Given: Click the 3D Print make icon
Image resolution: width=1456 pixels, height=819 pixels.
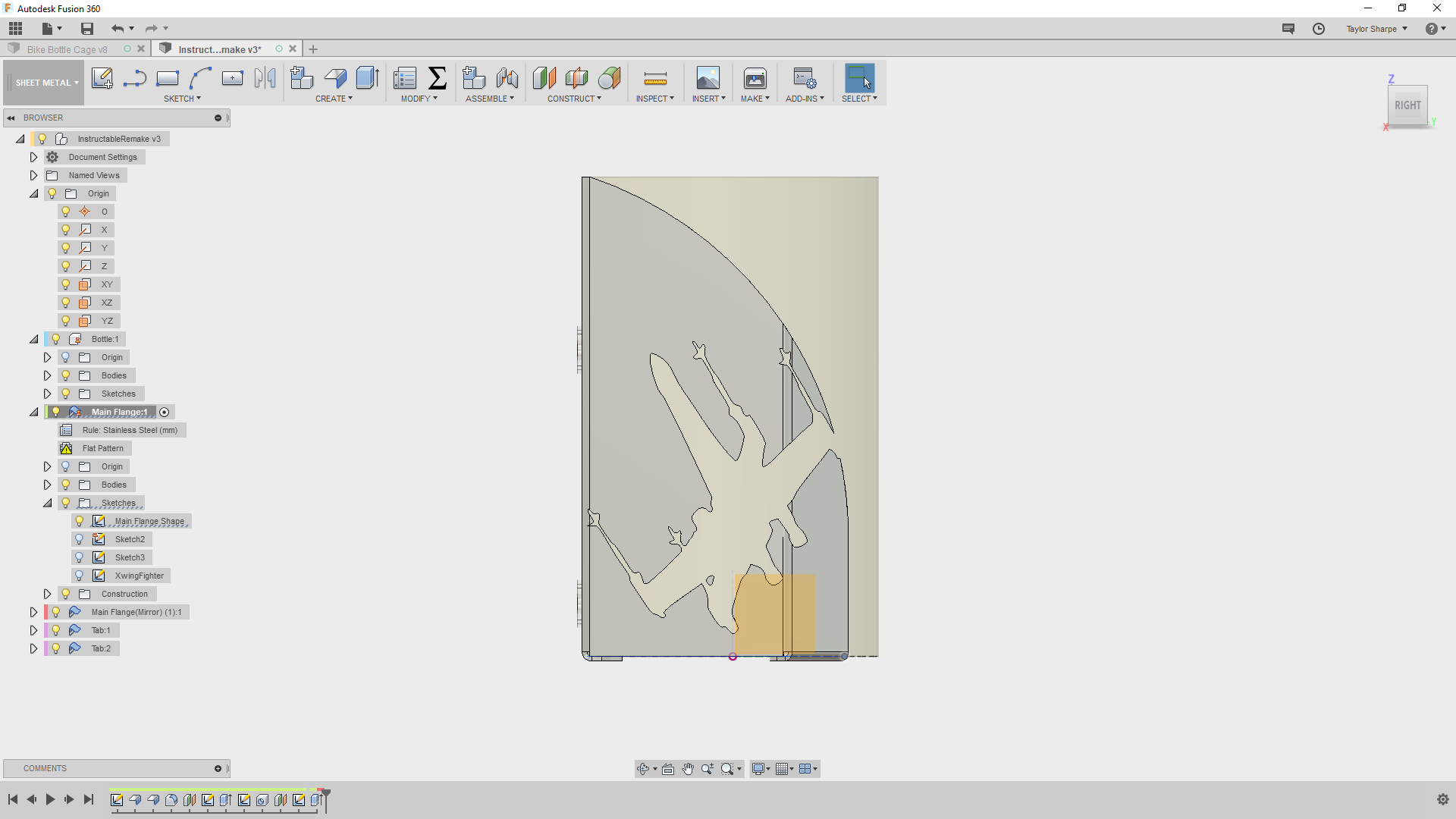Looking at the screenshot, I should tap(755, 78).
